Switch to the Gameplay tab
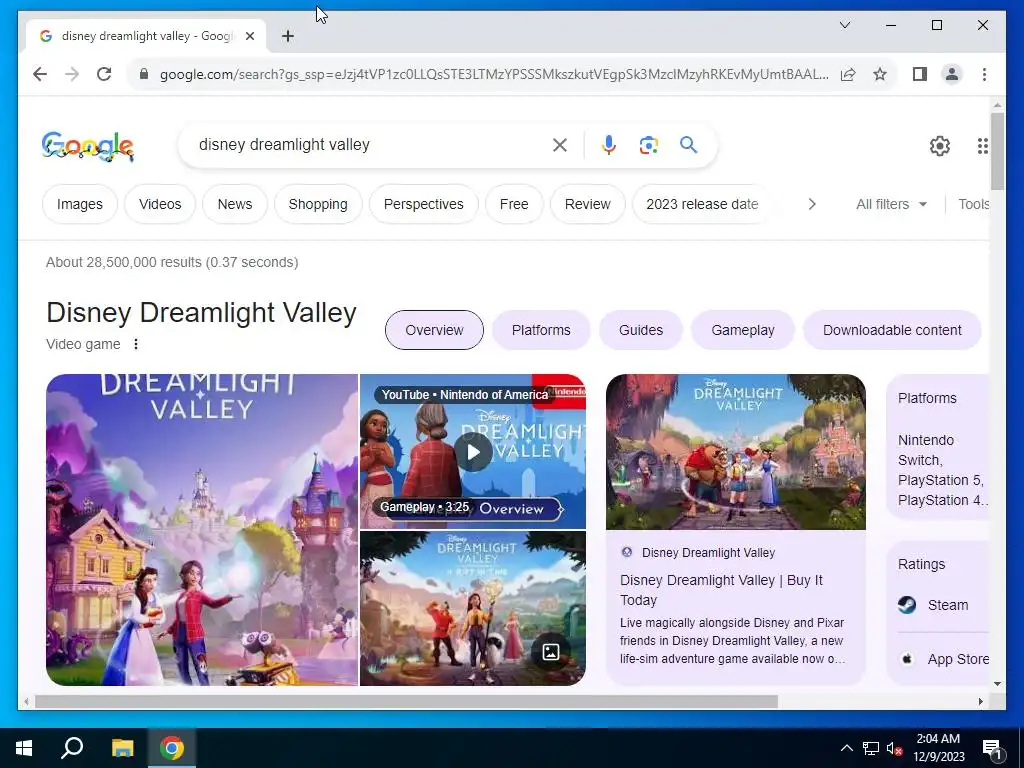 (743, 330)
